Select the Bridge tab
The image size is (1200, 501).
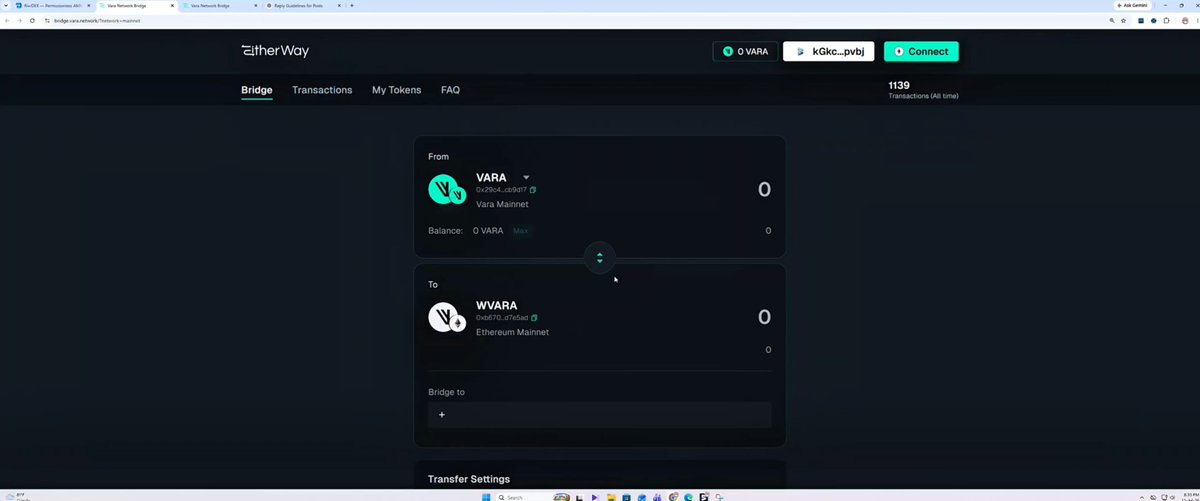257,90
